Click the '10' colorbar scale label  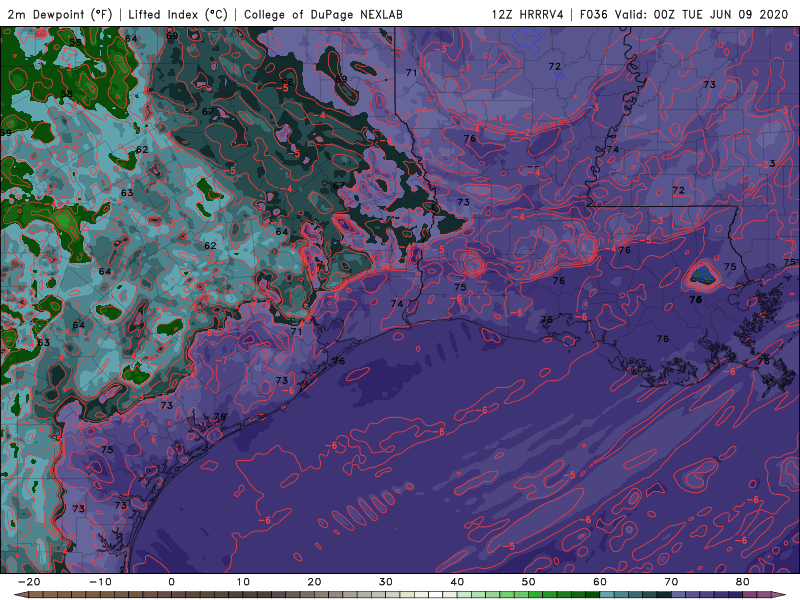tap(243, 582)
